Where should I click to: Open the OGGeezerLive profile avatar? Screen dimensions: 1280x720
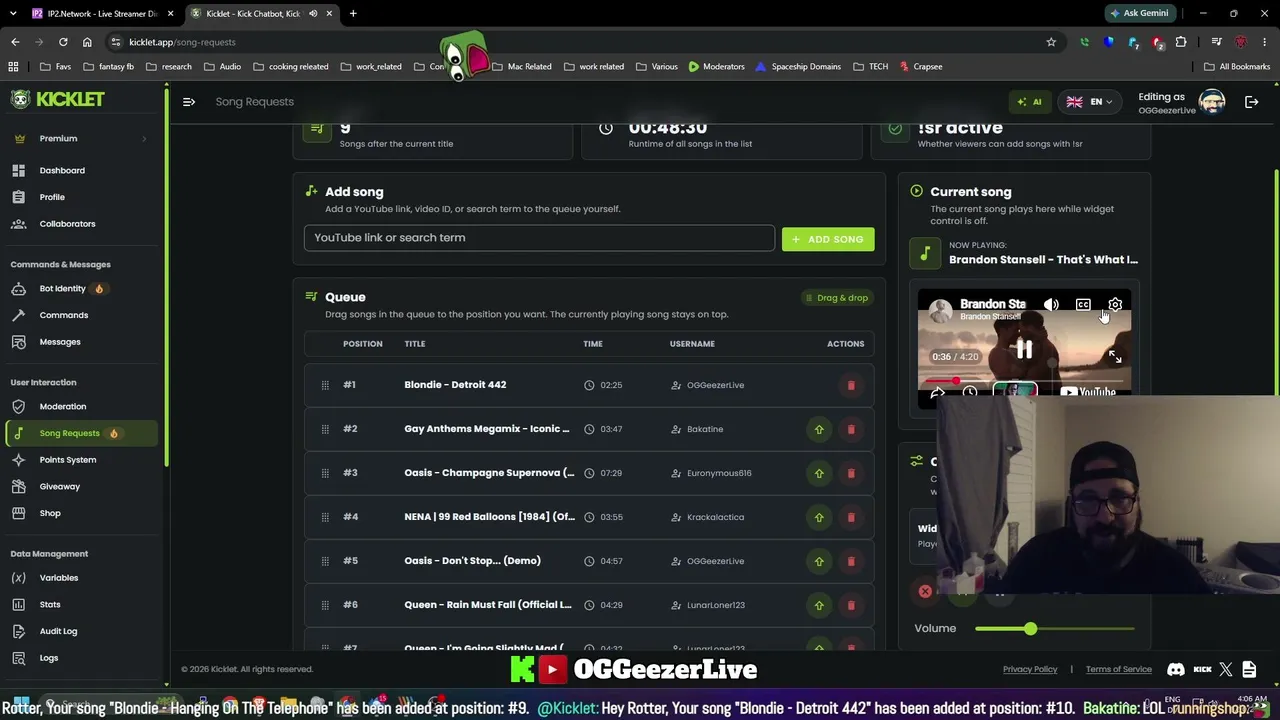pyautogui.click(x=1212, y=102)
